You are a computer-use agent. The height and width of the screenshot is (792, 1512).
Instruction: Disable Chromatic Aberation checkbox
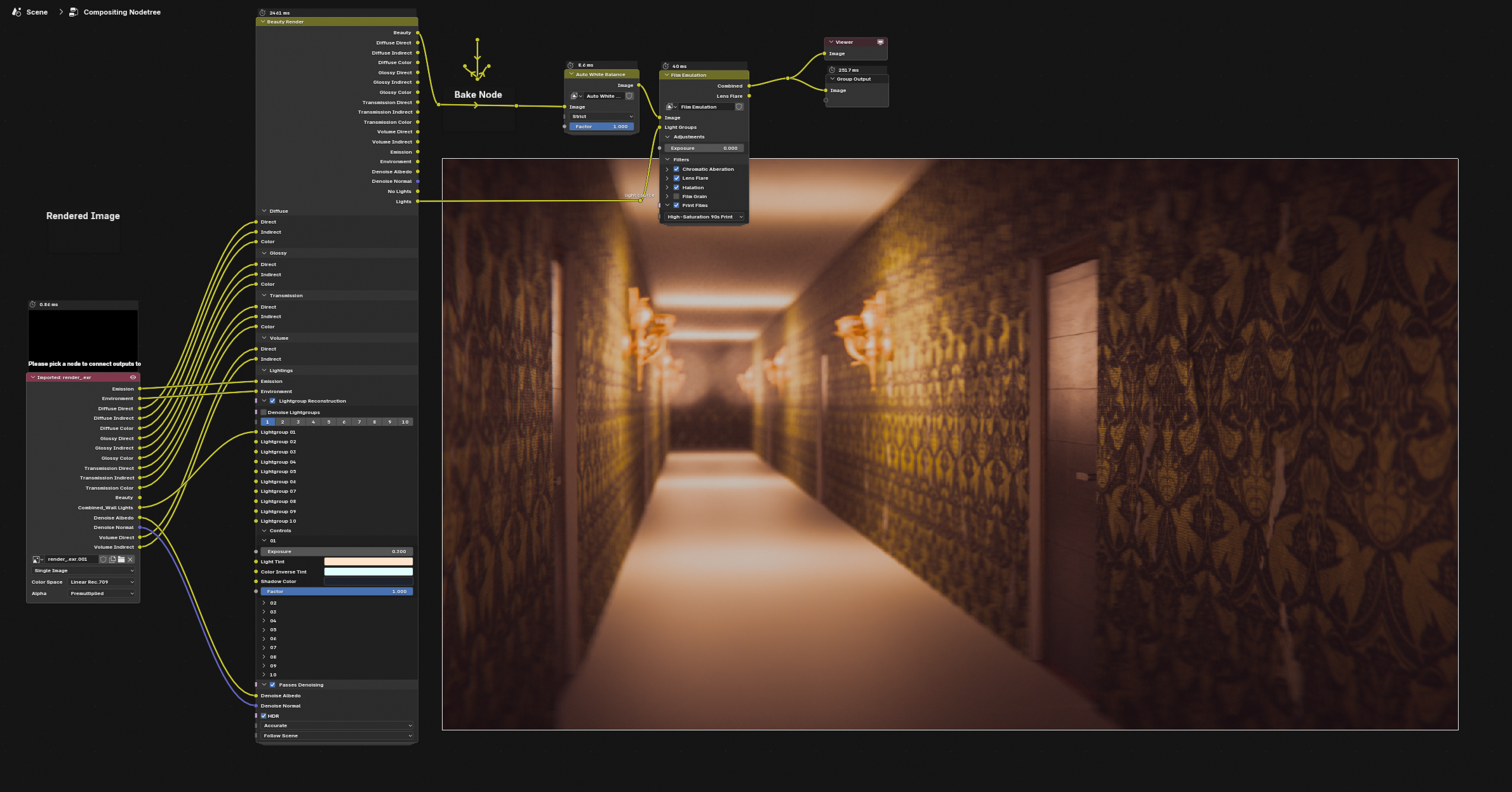676,169
